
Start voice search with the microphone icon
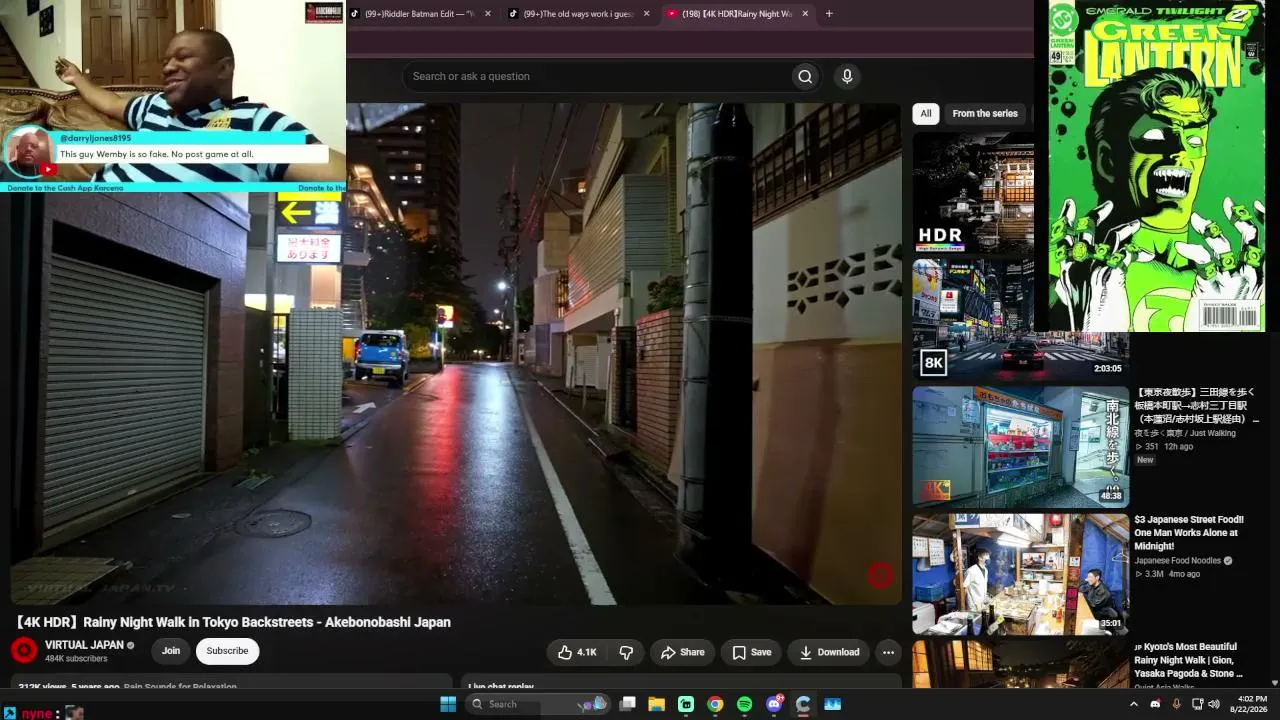847,76
